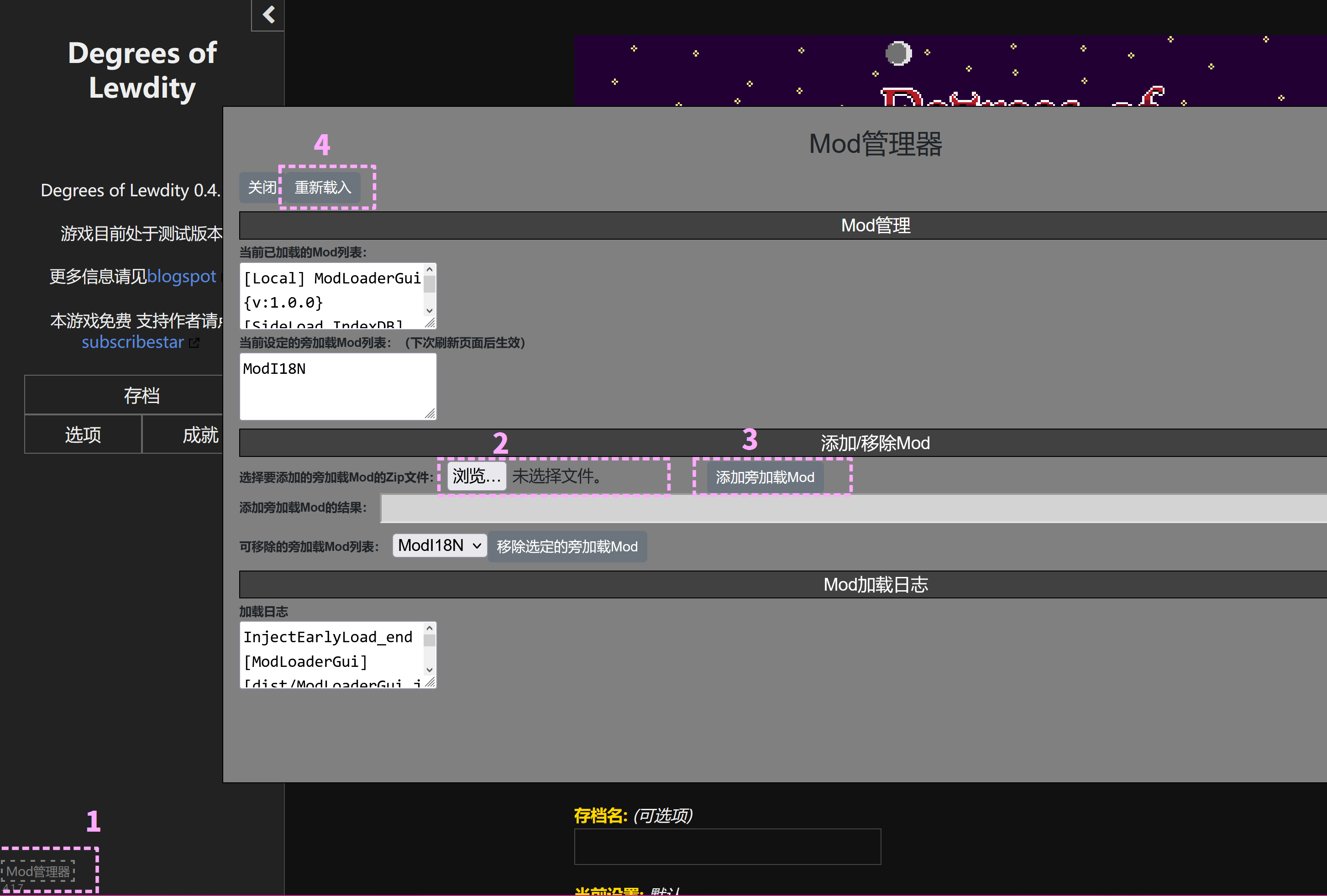Open the 成就 achievements tab
Image resolution: width=1327 pixels, height=896 pixels.
pyautogui.click(x=200, y=435)
